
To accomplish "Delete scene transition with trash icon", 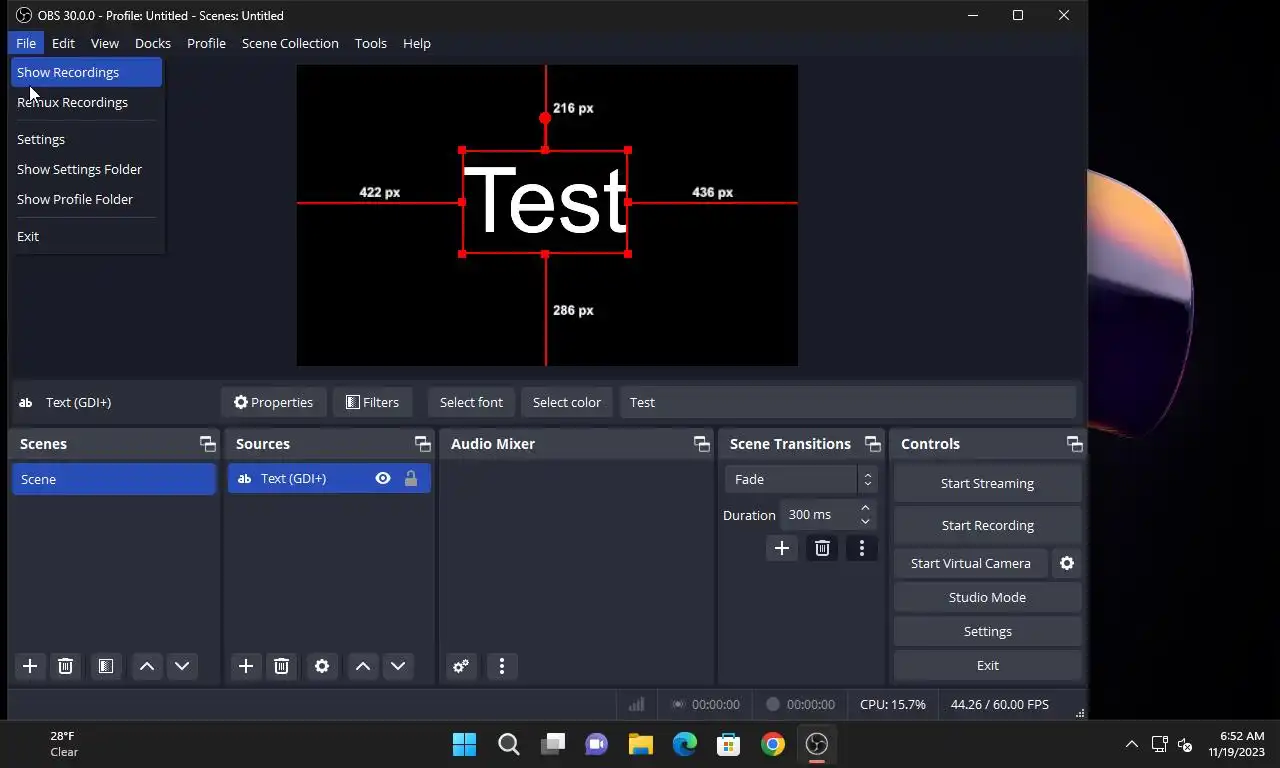I will tap(822, 548).
